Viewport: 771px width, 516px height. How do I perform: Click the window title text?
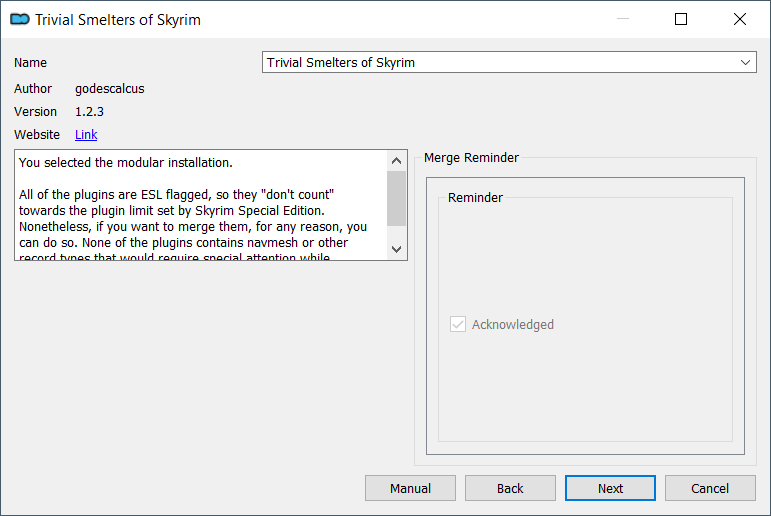(118, 20)
